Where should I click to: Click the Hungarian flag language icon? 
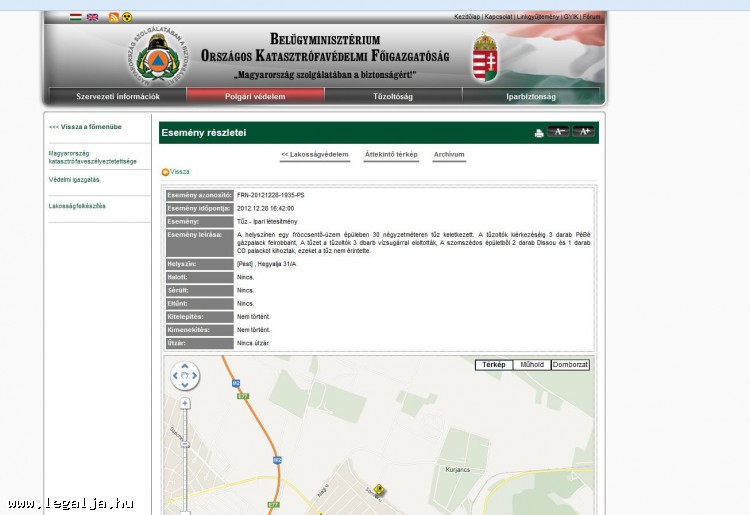[75, 17]
